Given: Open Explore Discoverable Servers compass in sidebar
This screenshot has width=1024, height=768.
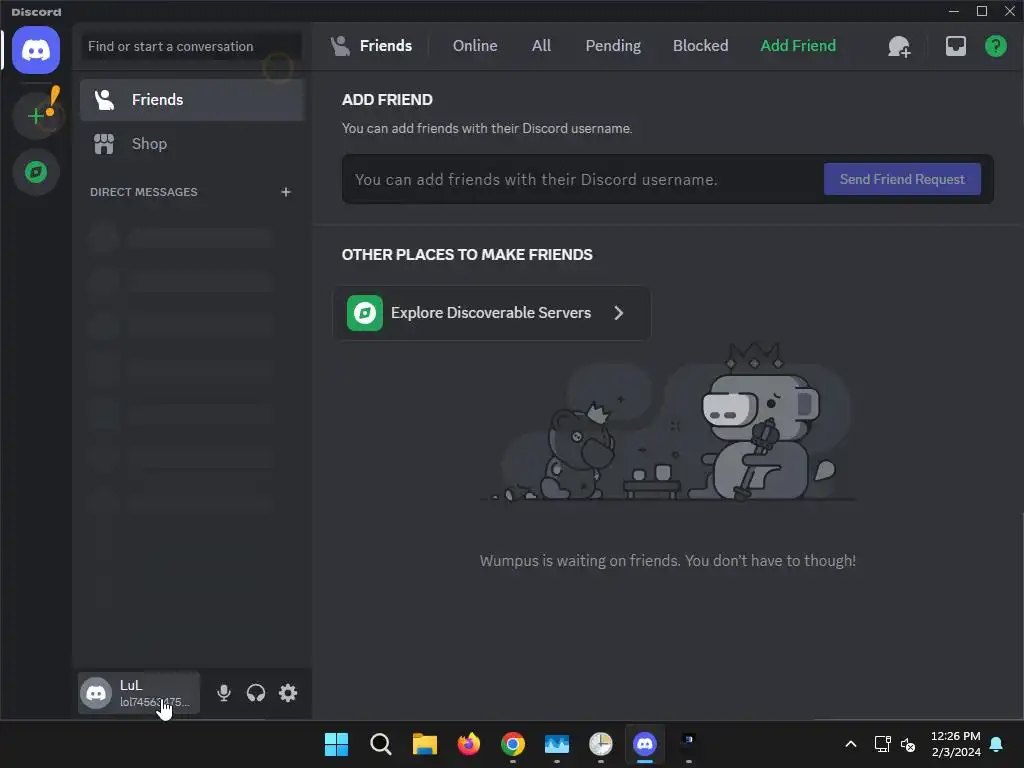Looking at the screenshot, I should [x=36, y=172].
